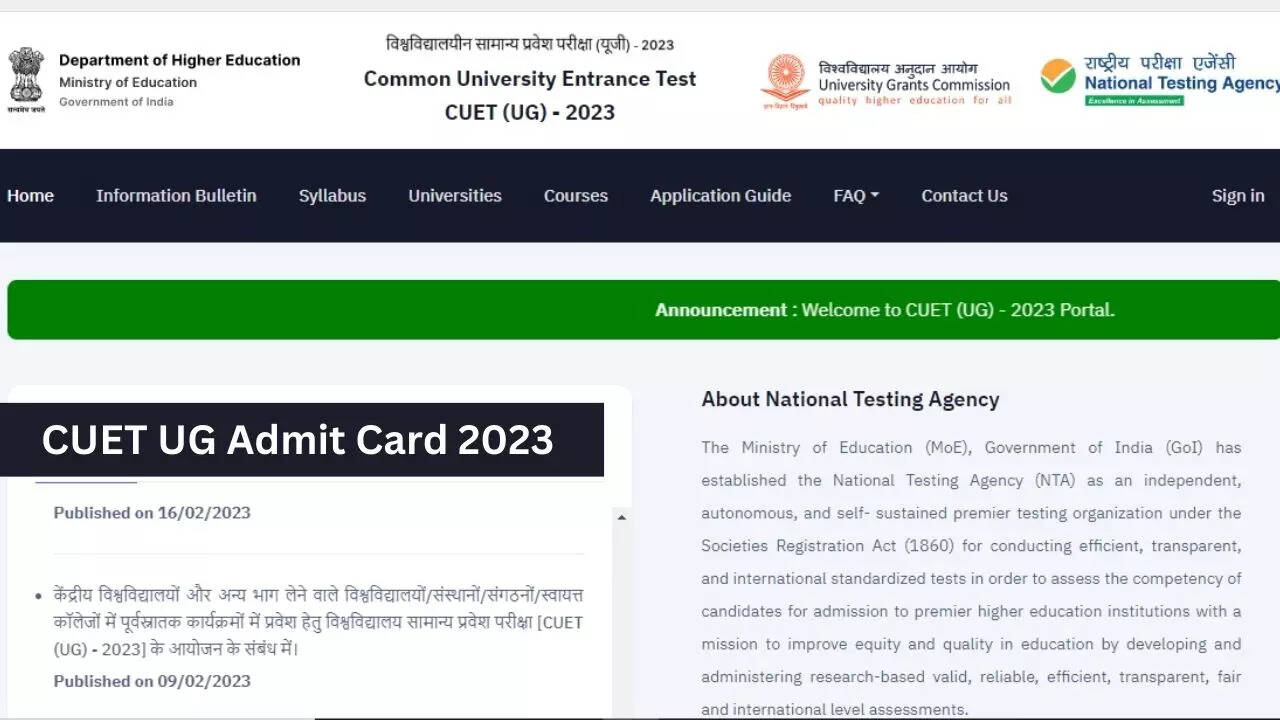Click the National Testing Agency checkmark logo
This screenshot has height=720, width=1280.
click(x=1058, y=77)
